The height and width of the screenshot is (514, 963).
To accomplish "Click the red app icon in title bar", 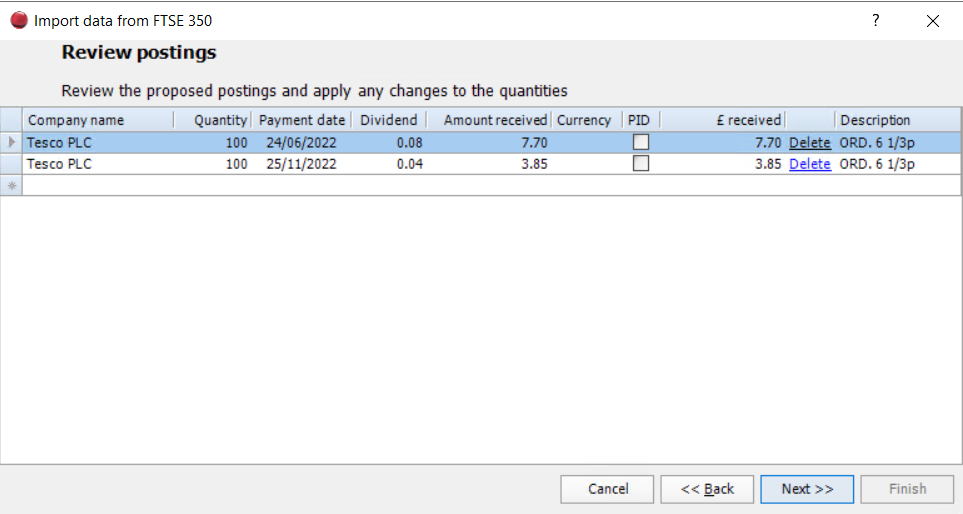I will click(x=19, y=20).
